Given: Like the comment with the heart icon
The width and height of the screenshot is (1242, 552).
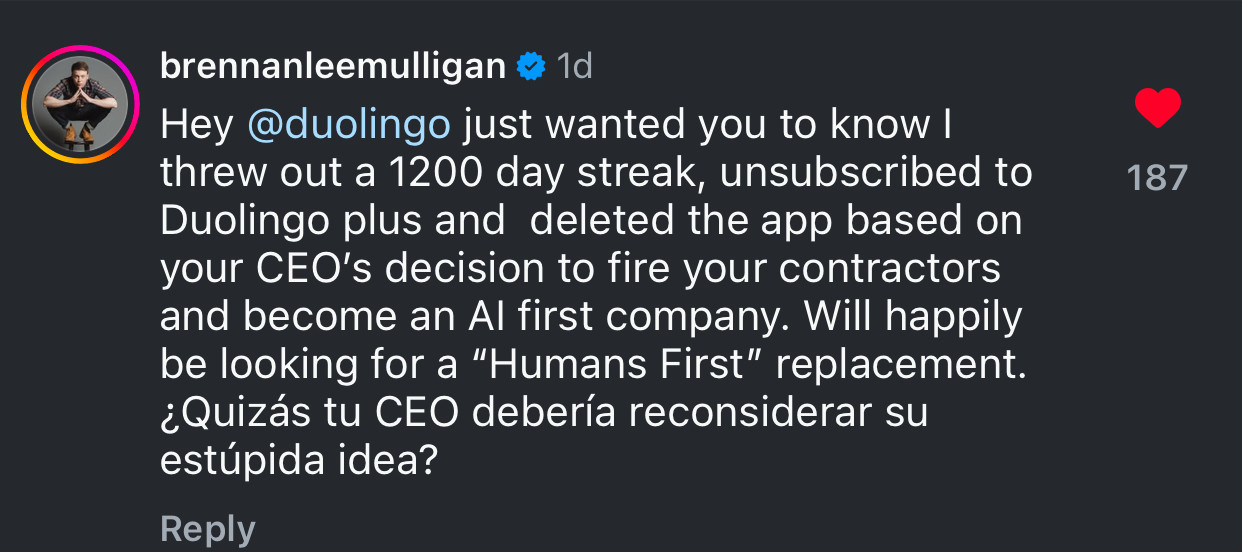Looking at the screenshot, I should 1158,109.
